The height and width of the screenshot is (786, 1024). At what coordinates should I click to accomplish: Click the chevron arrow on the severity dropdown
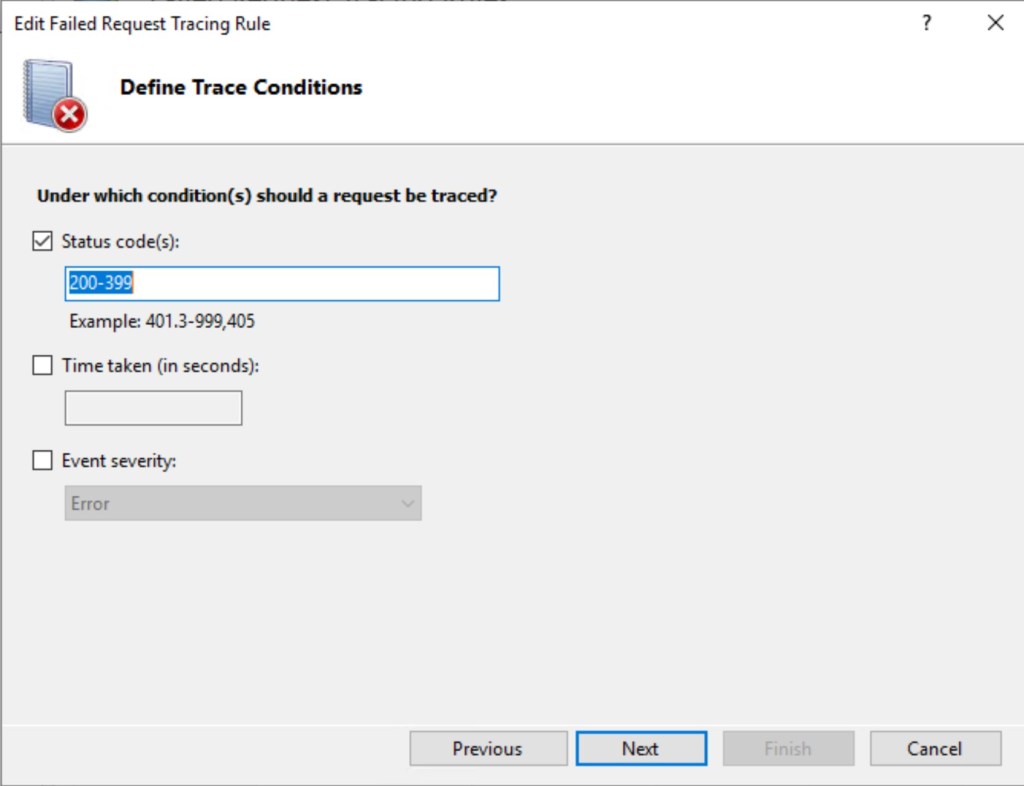pos(407,504)
